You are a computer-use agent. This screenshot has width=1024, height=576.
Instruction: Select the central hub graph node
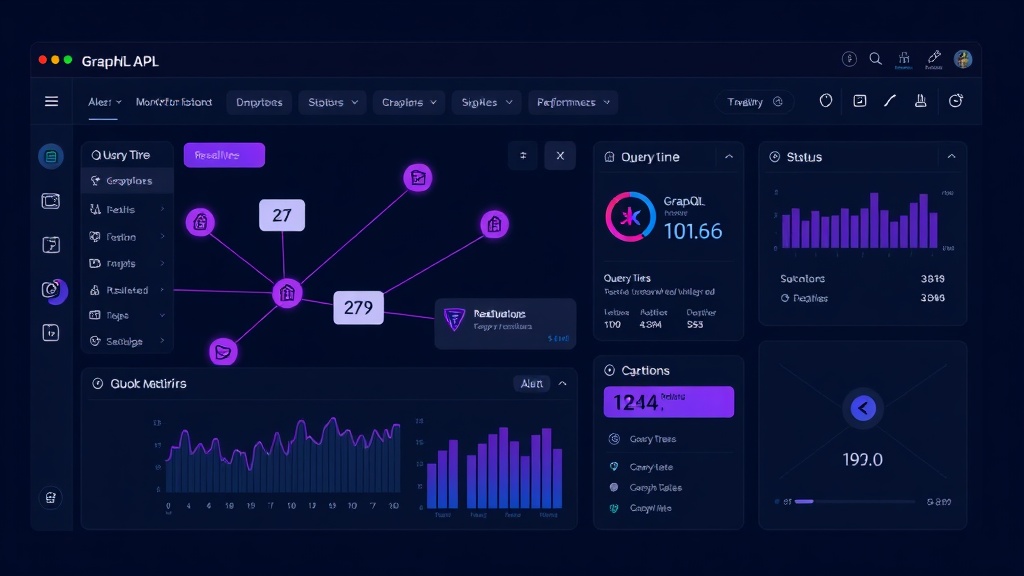(287, 293)
